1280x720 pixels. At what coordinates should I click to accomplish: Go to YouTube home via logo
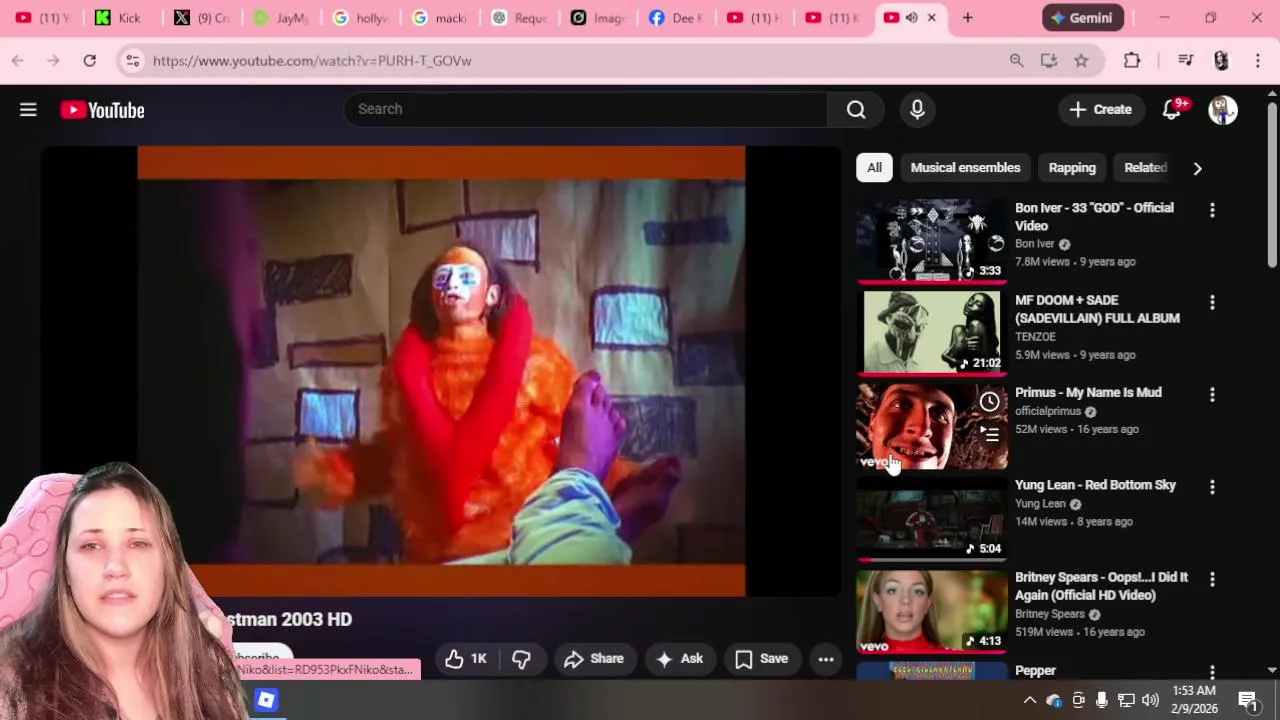pos(102,110)
